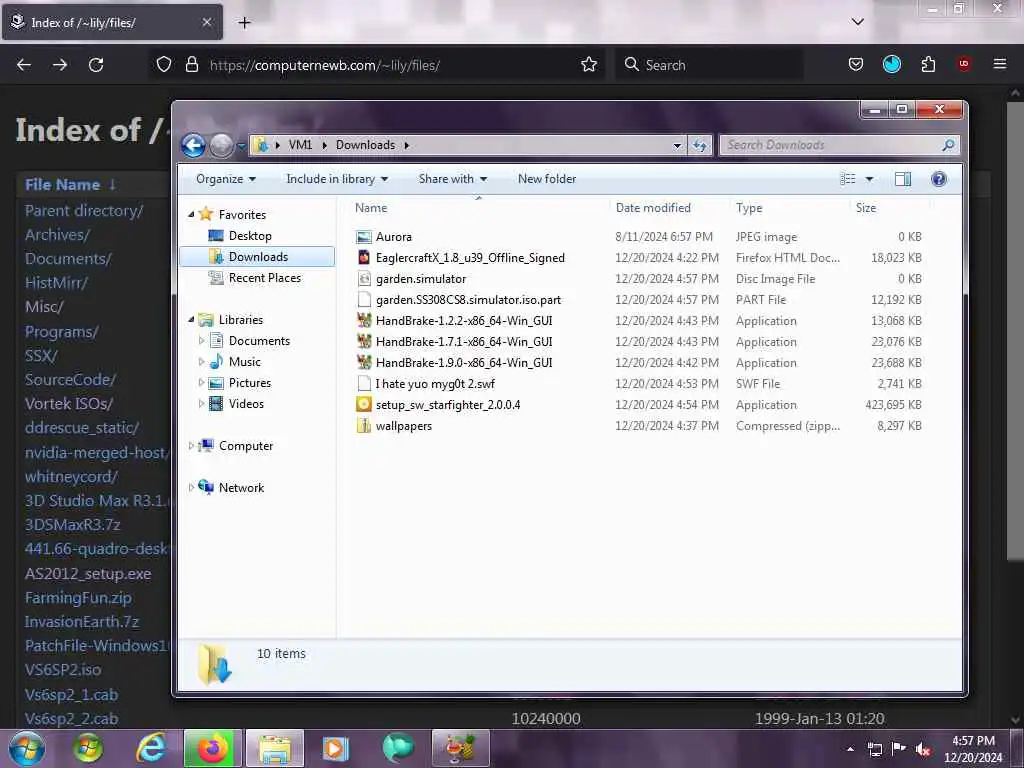The image size is (1024, 768).
Task: Bookmark page with Firefox star icon
Action: pyautogui.click(x=589, y=65)
